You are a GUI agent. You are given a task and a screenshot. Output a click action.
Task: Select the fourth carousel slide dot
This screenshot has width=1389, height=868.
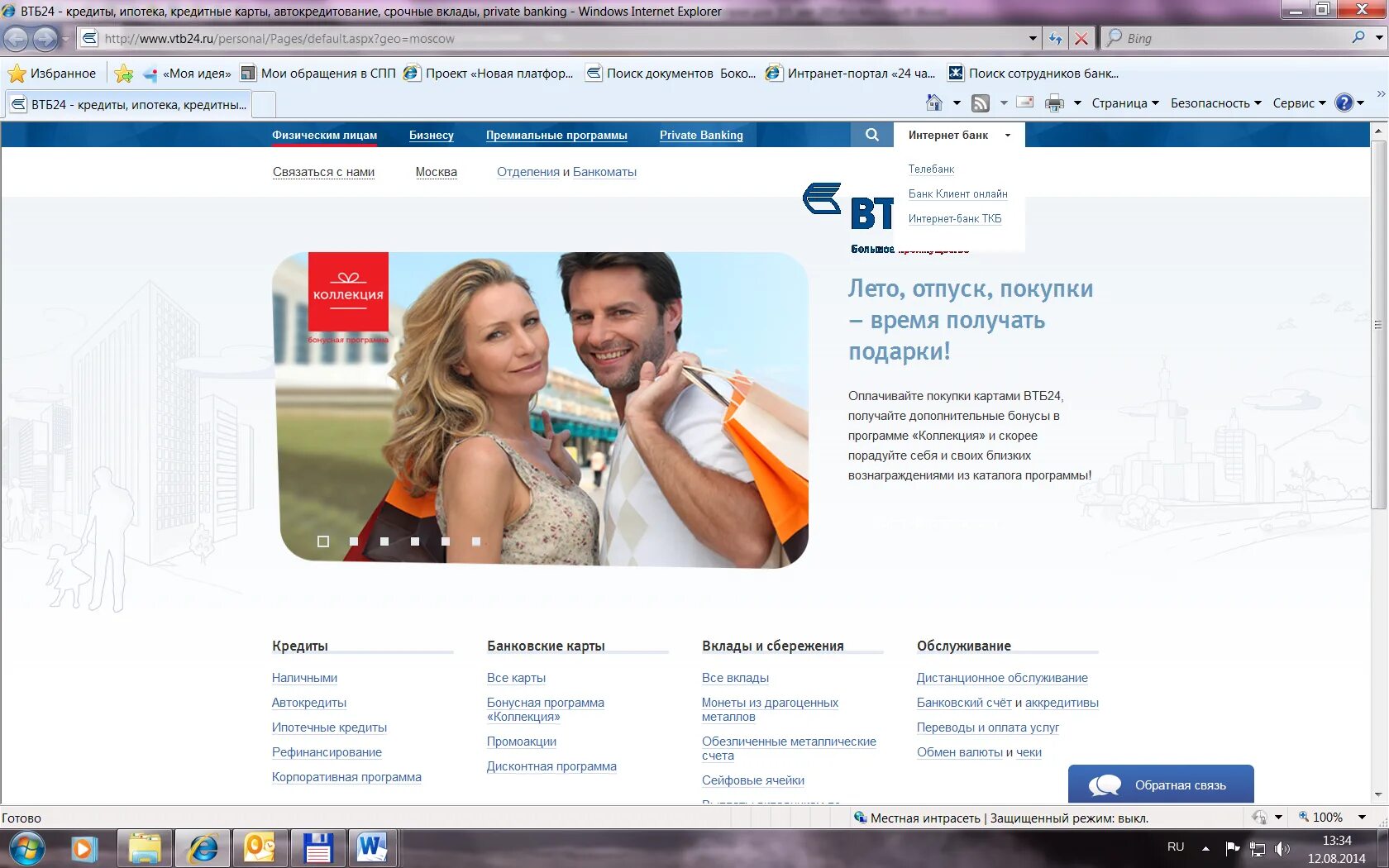415,541
